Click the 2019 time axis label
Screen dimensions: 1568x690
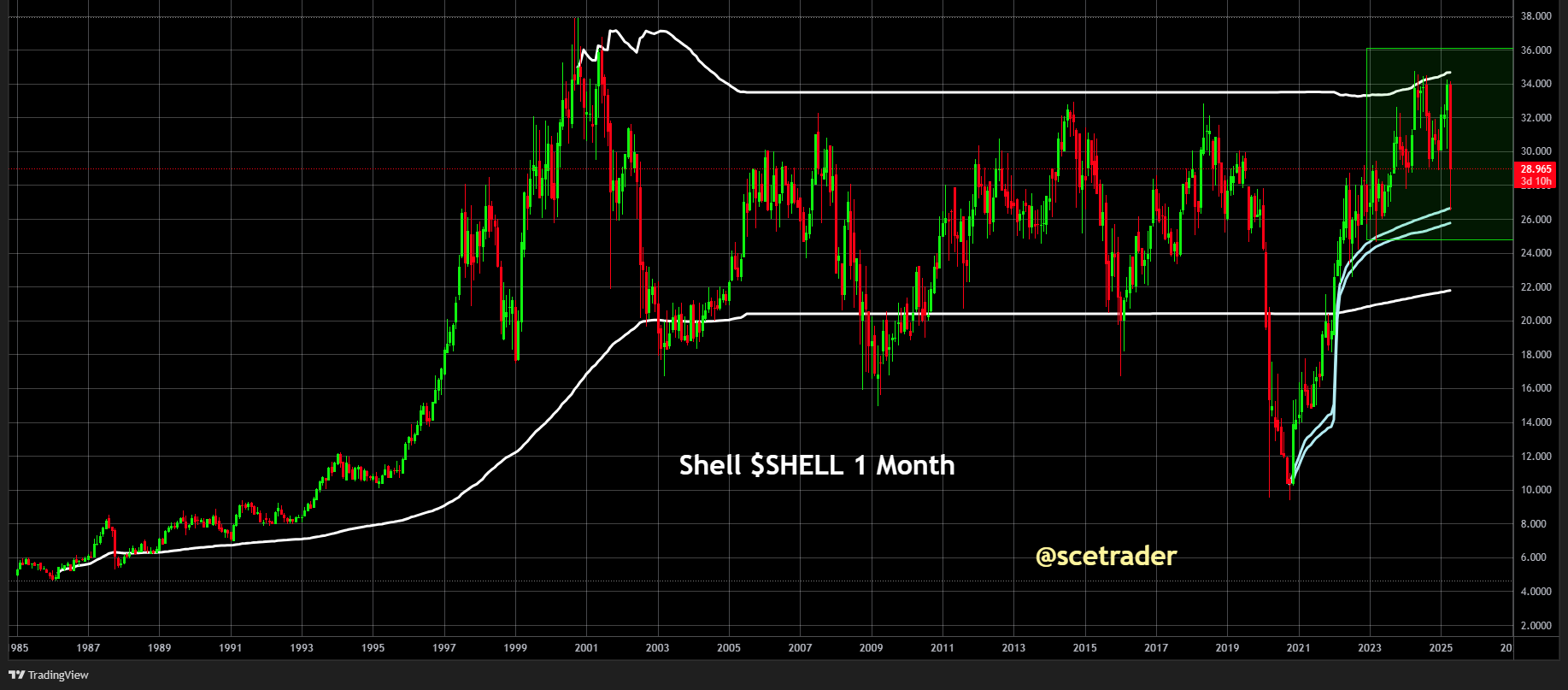point(1227,648)
